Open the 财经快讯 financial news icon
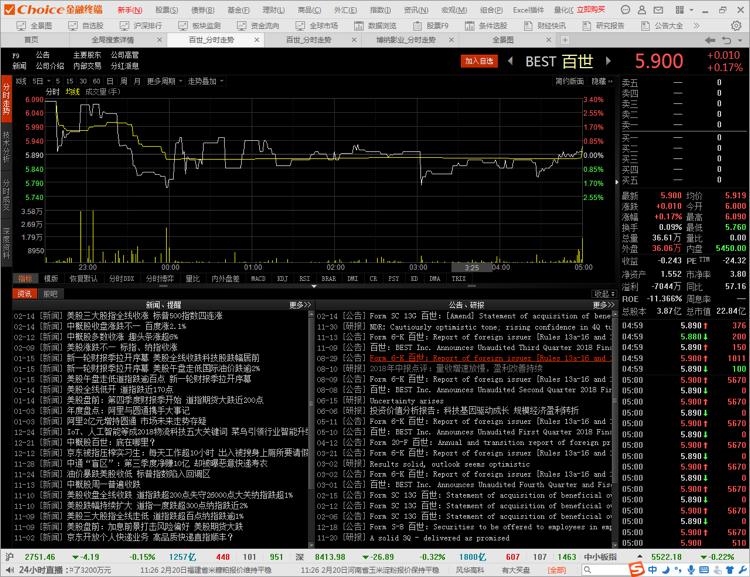This screenshot has height=577, width=750. pos(528,26)
